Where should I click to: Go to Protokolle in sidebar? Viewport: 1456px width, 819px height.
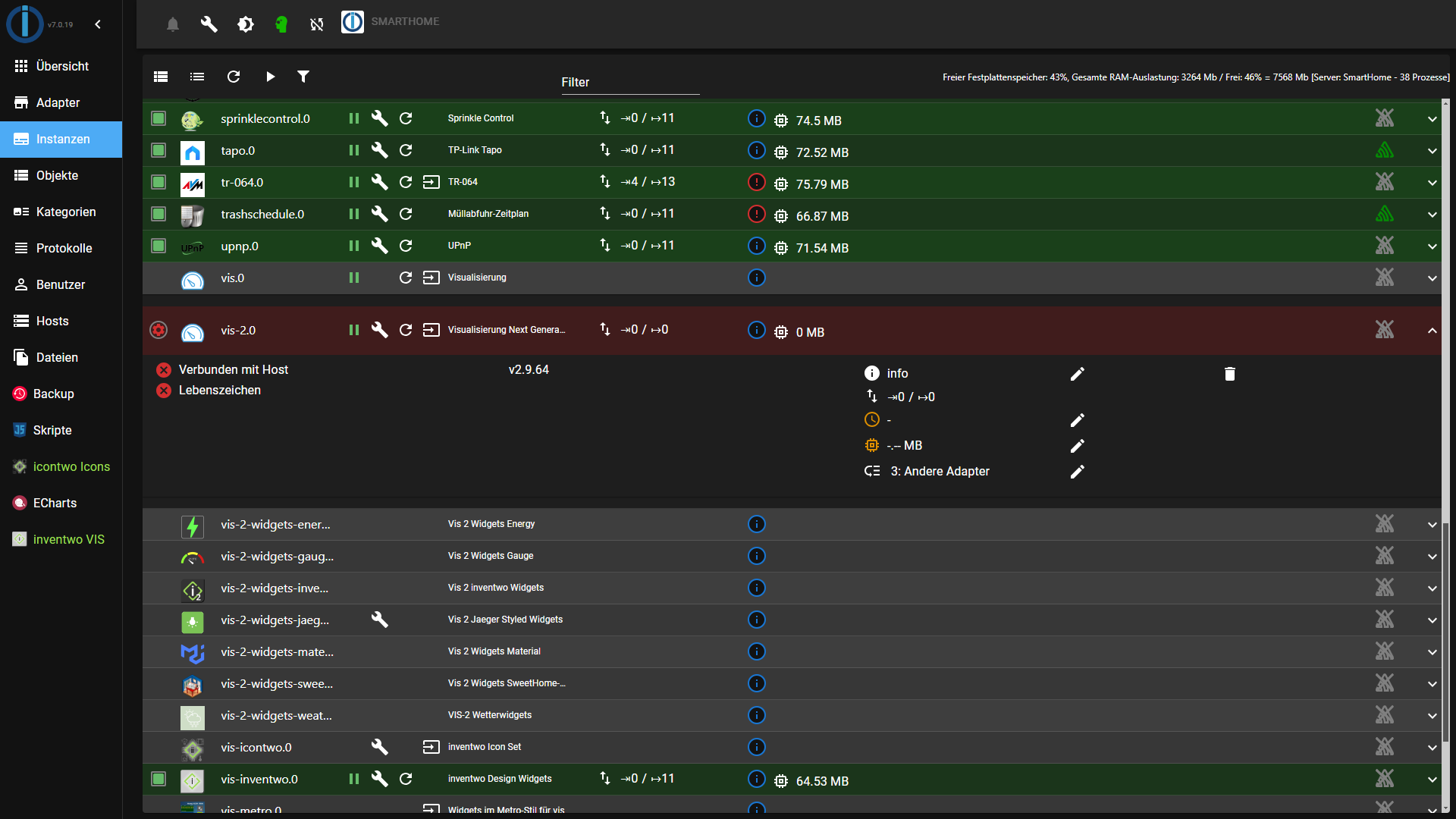64,248
